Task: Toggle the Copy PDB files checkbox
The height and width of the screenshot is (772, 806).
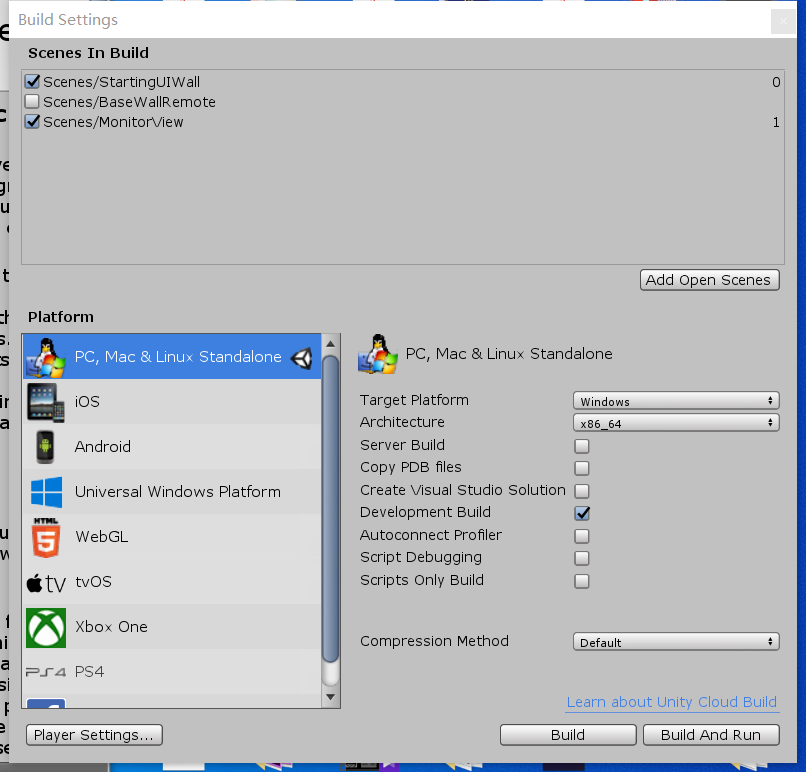Action: [x=582, y=468]
